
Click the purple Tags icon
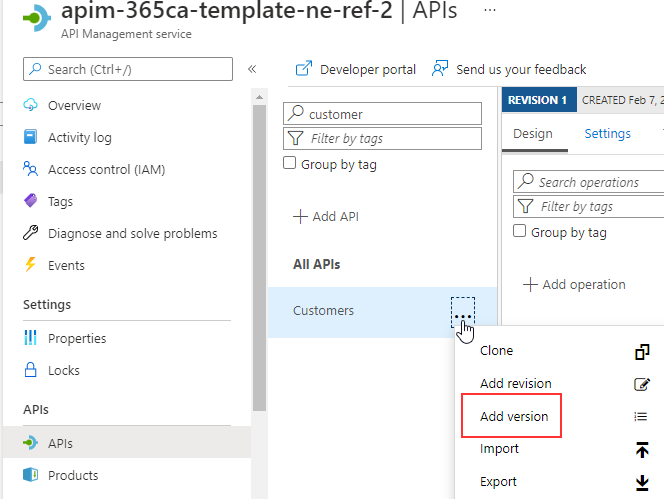pyautogui.click(x=30, y=200)
